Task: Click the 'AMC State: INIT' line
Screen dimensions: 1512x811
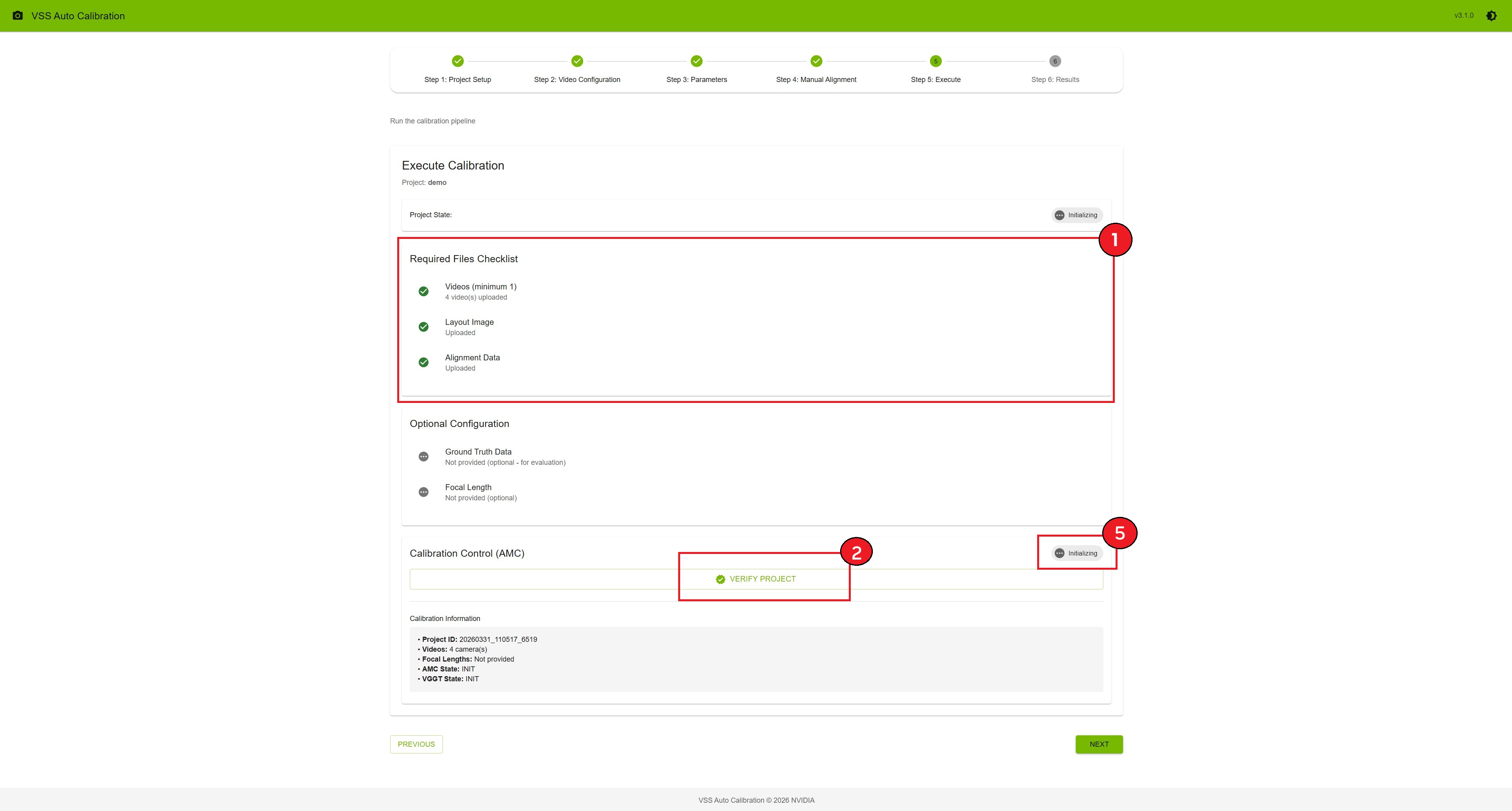Action: click(446, 669)
